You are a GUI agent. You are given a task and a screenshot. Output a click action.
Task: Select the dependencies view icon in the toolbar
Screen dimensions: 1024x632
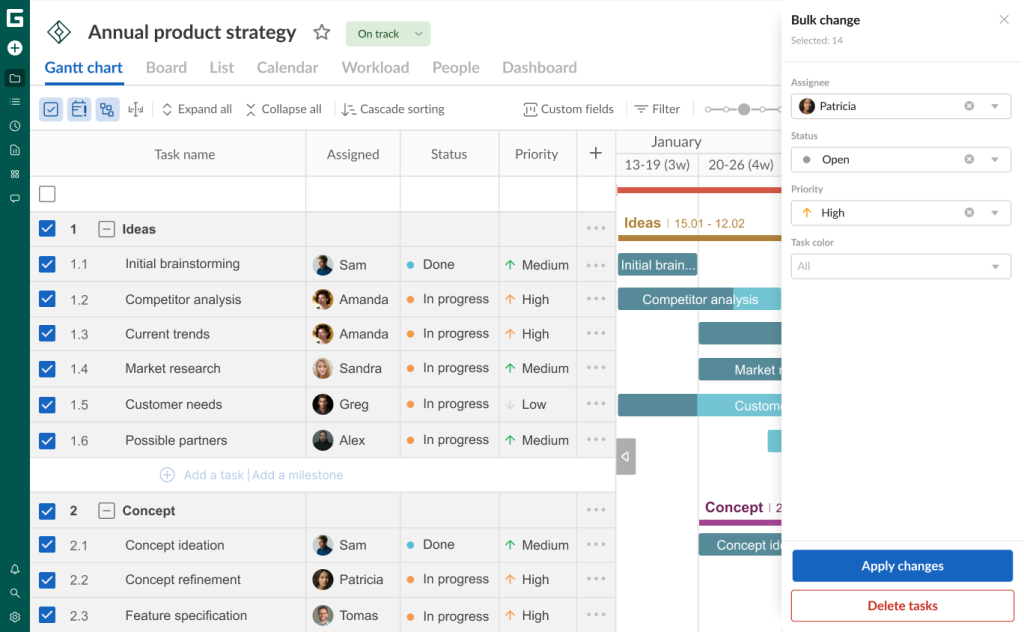pyautogui.click(x=107, y=109)
